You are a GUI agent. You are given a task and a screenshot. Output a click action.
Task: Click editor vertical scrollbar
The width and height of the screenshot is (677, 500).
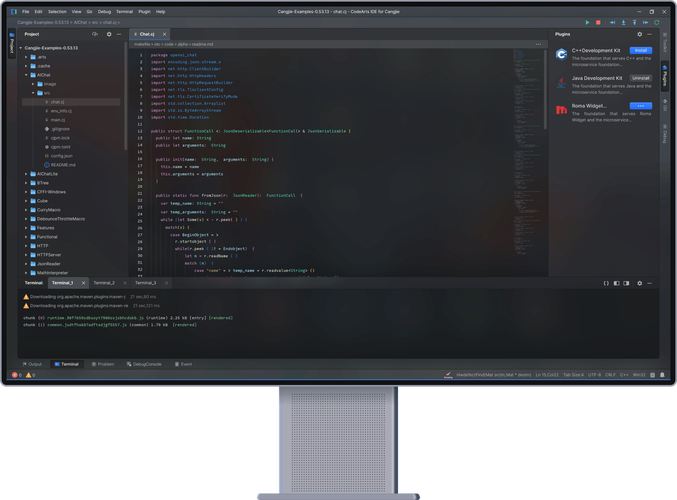[545, 89]
